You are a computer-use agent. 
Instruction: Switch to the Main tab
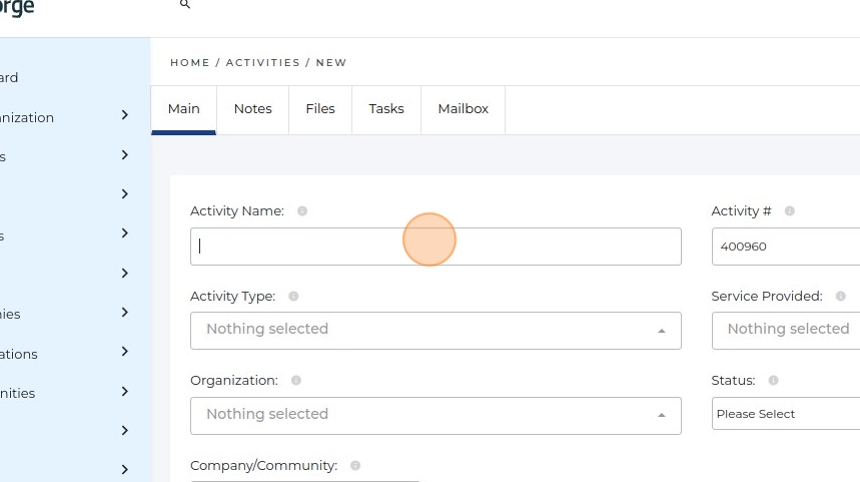[184, 109]
